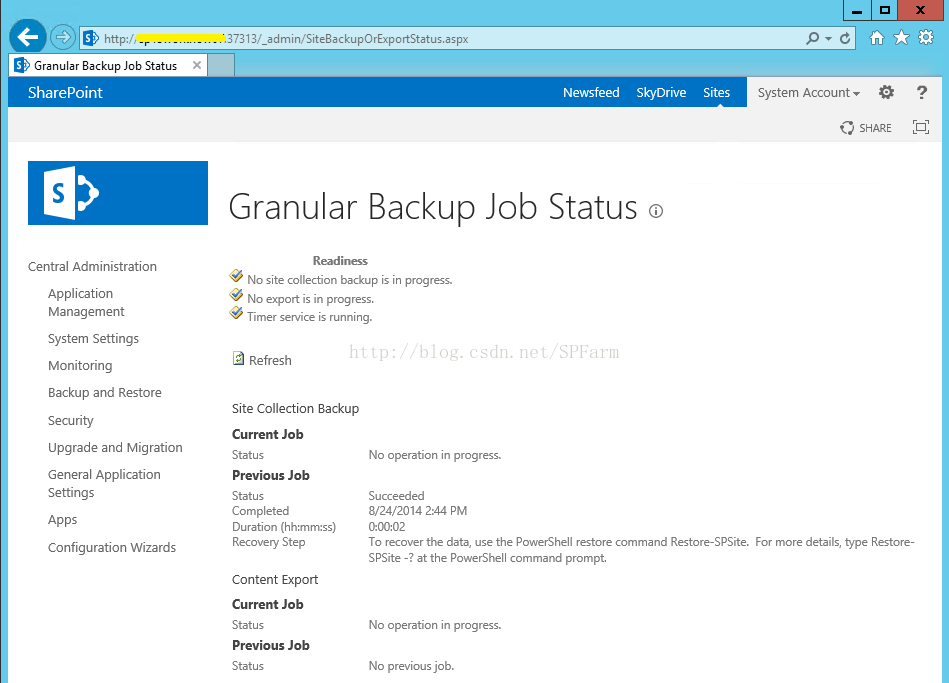Click 'Content Export' section heading
This screenshot has width=949, height=683.
pos(275,579)
